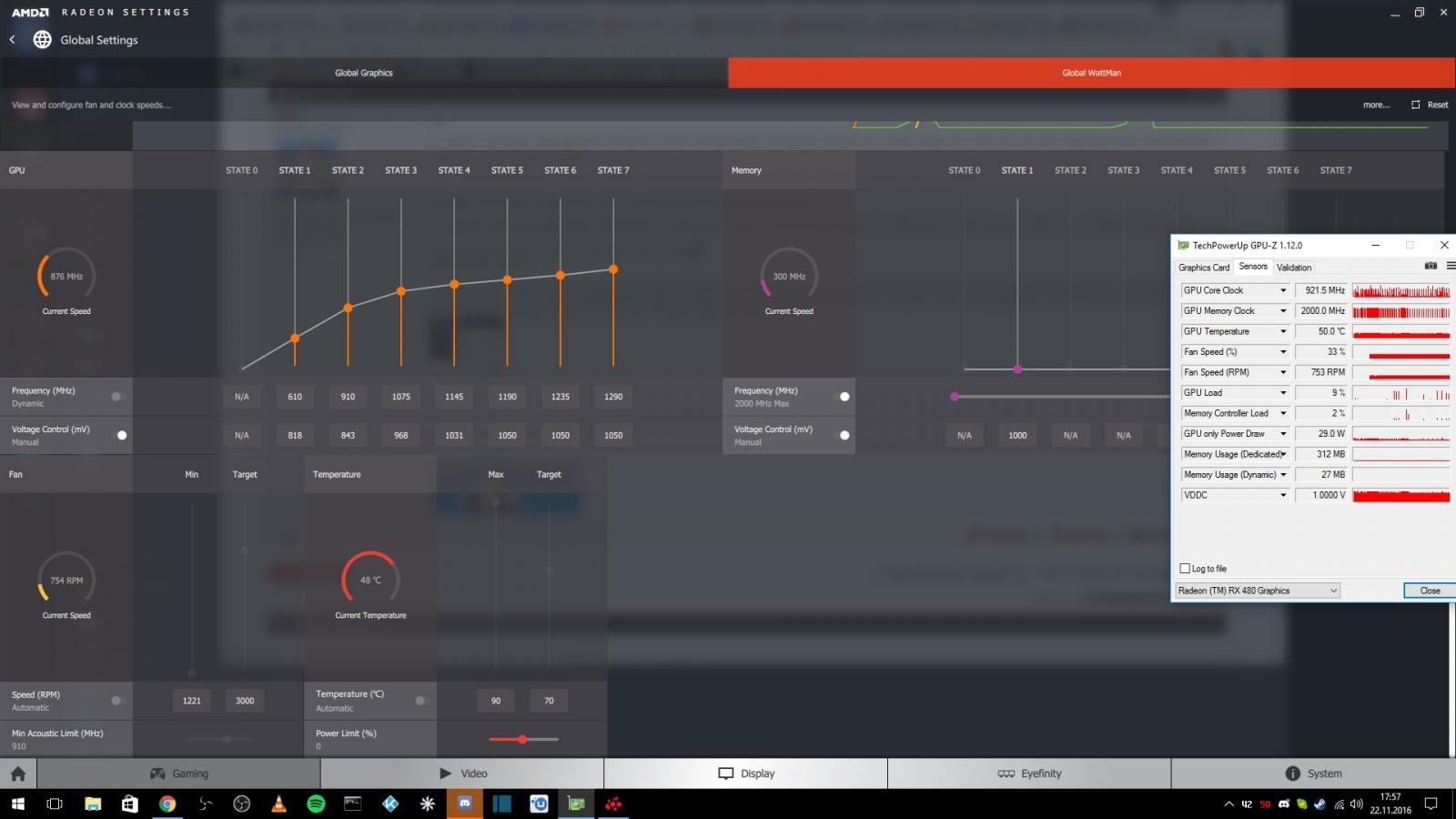Screen dimensions: 1456x819
Task: Go to the Video section
Action: click(462, 773)
